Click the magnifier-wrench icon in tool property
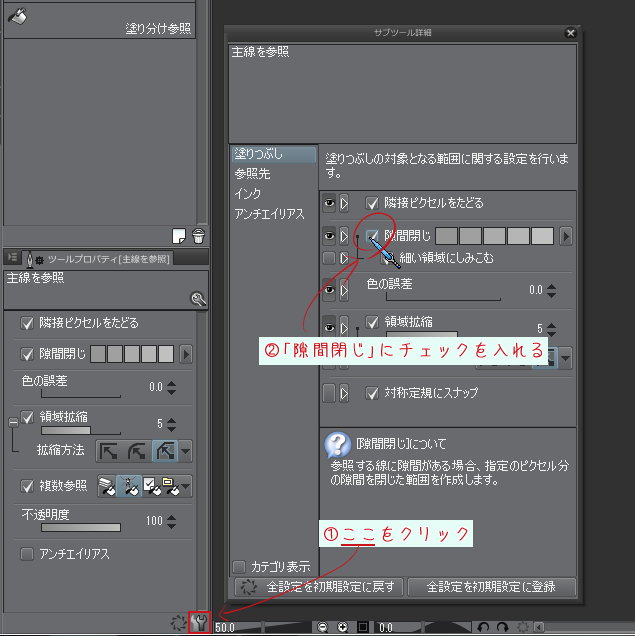This screenshot has width=635, height=636. (x=198, y=298)
